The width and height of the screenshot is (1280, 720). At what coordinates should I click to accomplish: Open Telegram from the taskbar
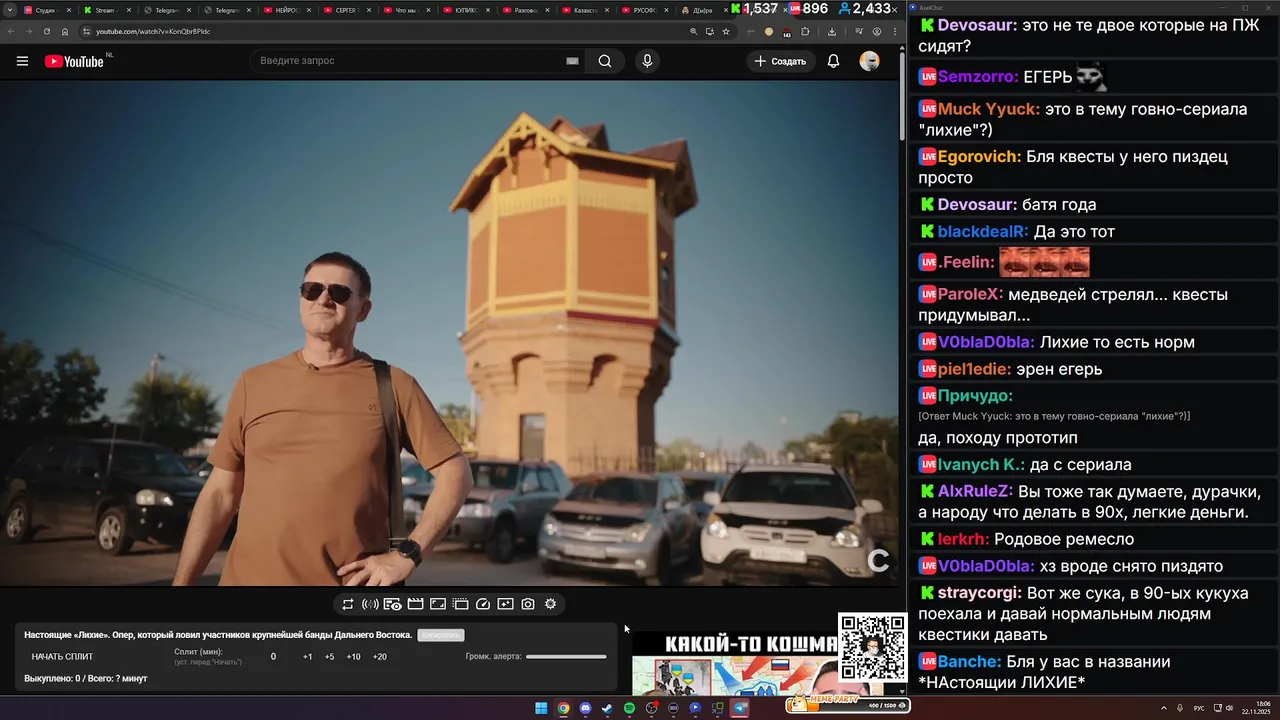(740, 708)
